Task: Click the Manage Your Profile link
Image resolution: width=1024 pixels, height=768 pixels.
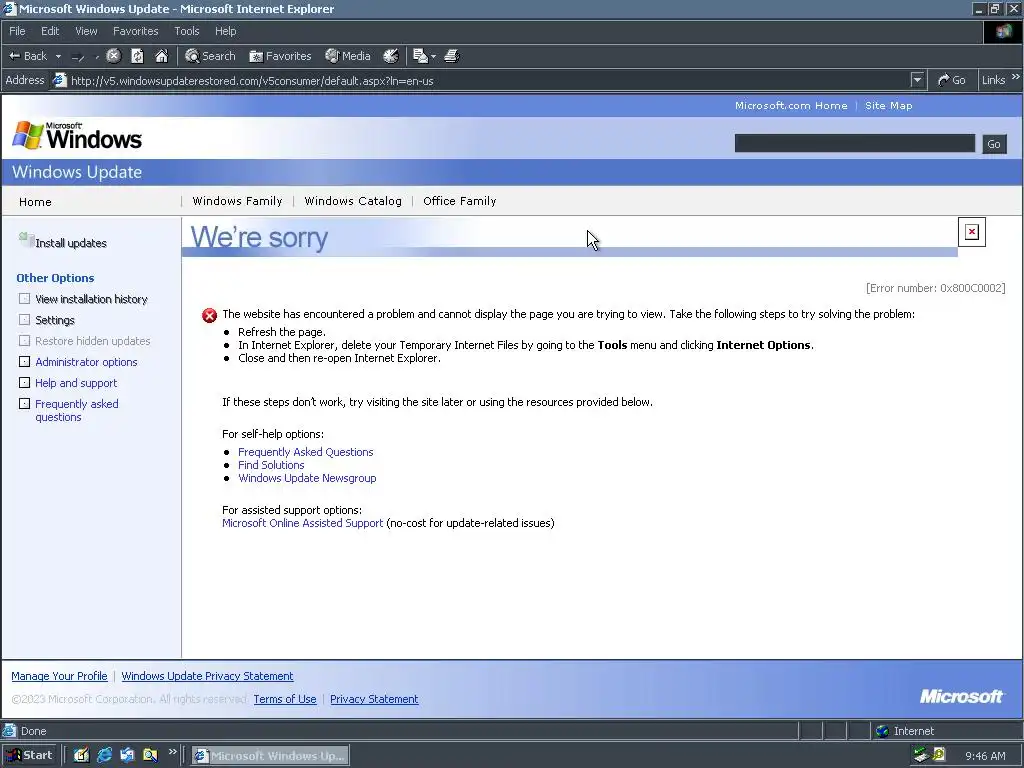Action: [59, 676]
